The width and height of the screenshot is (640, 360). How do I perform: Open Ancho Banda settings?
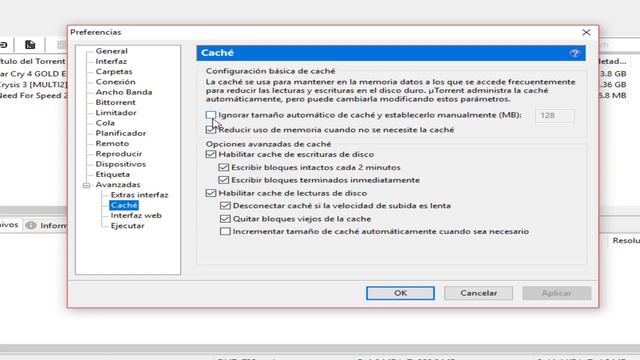(124, 92)
